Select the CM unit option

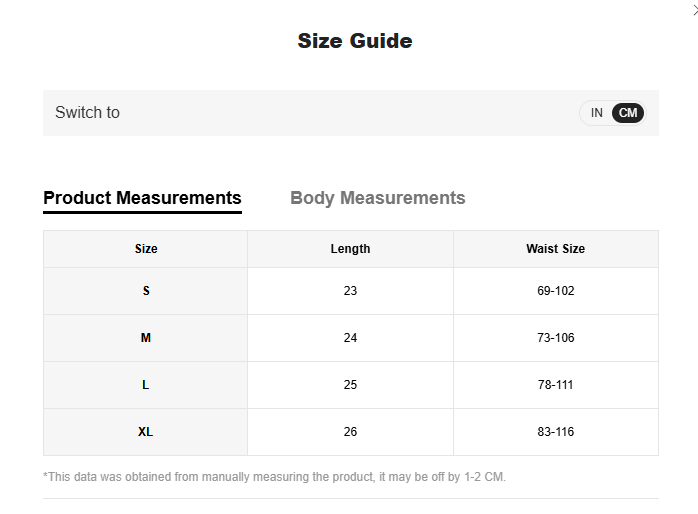pyautogui.click(x=628, y=113)
